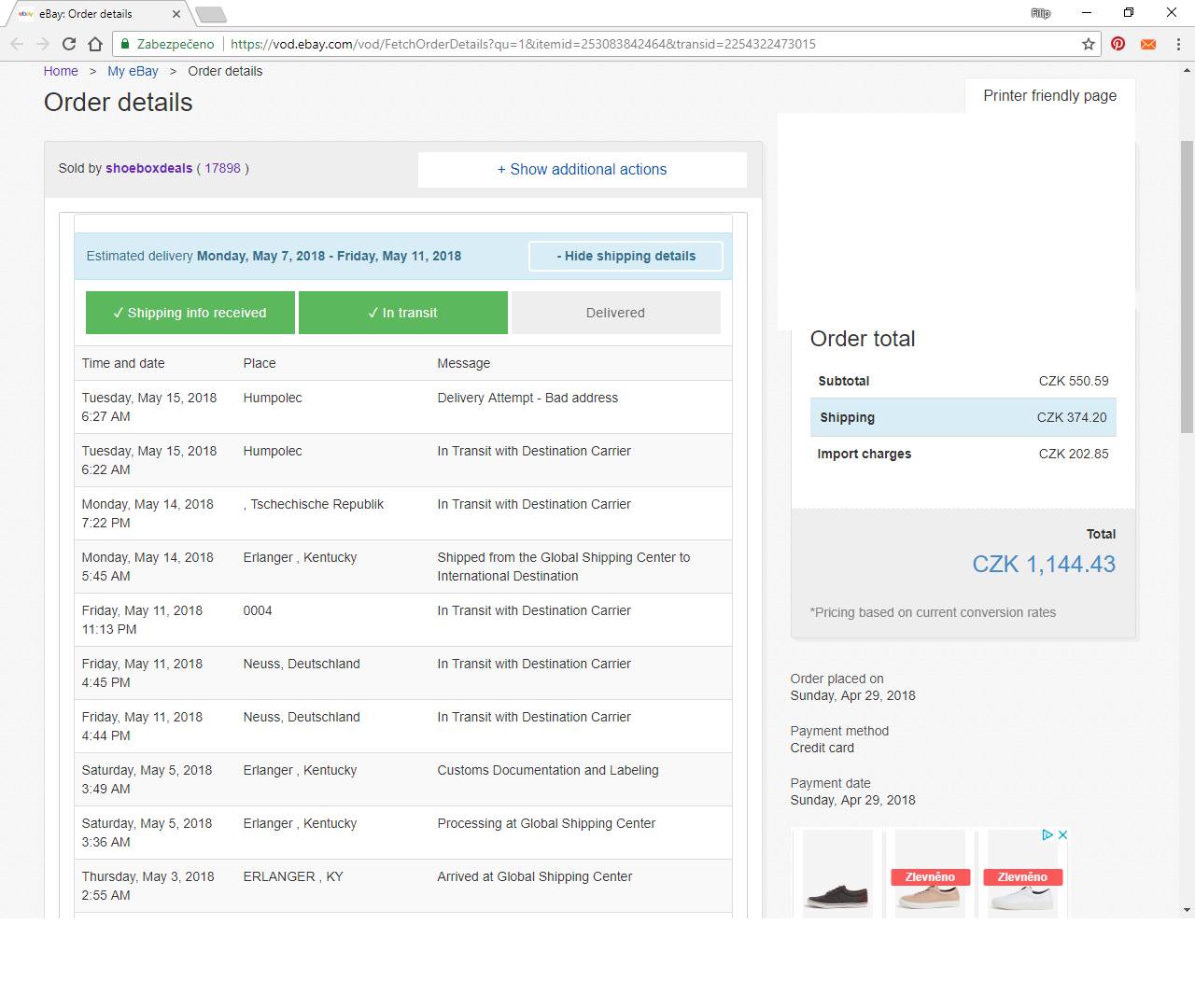Click the 'Credit card' payment method text
Screen dimensions: 1195x1008
click(822, 748)
